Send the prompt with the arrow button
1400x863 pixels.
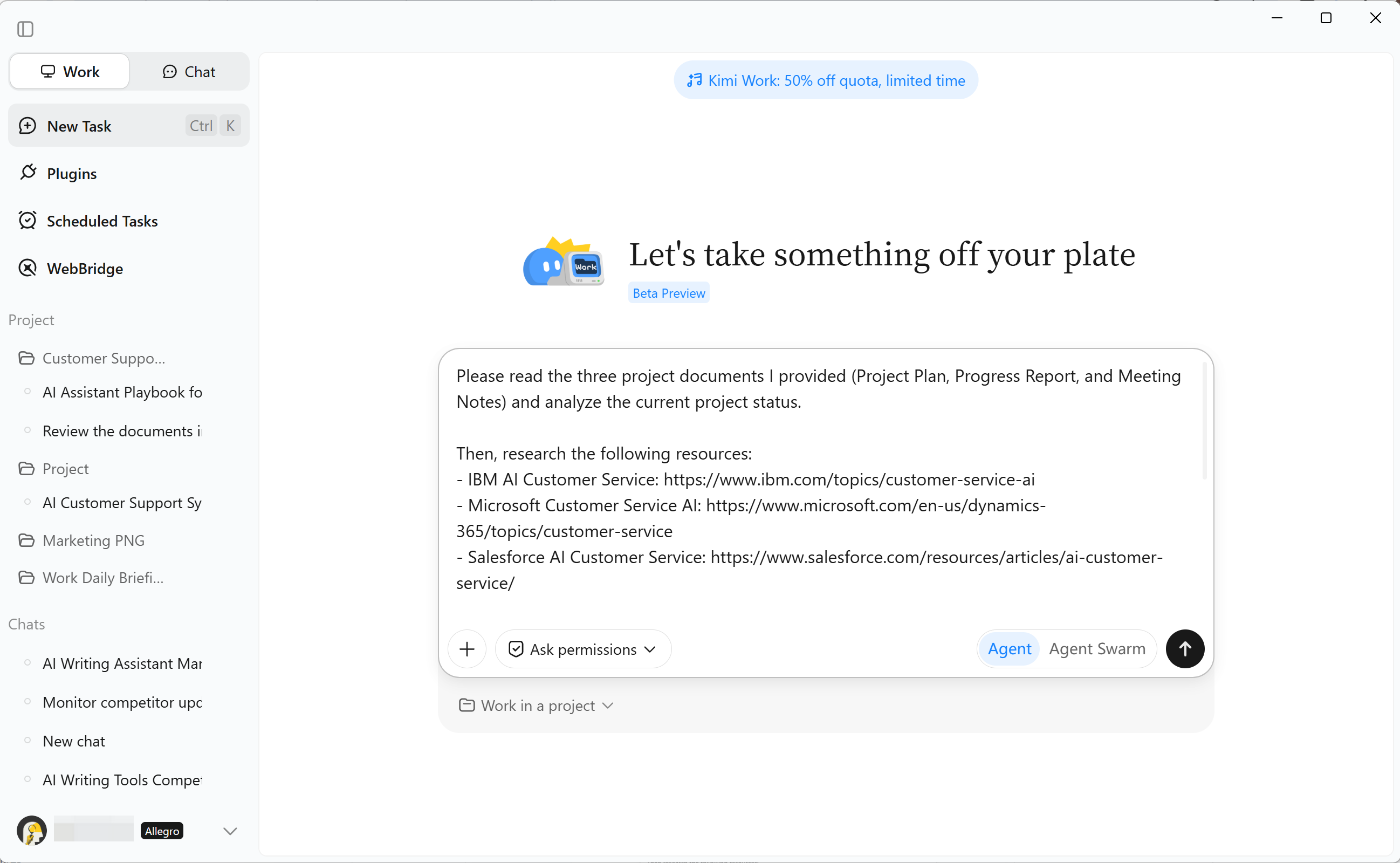pos(1184,648)
